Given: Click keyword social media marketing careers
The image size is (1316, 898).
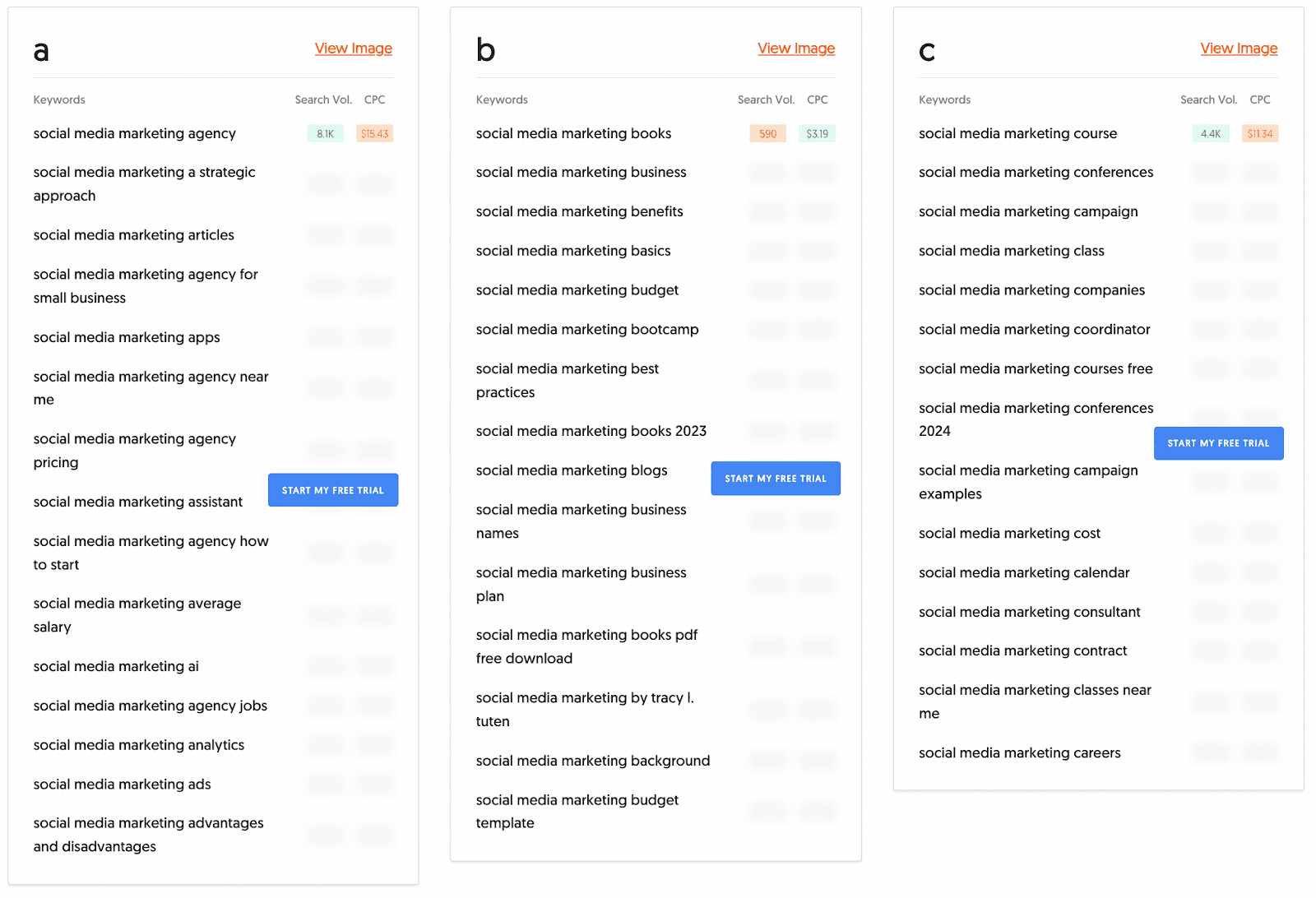Looking at the screenshot, I should [x=1019, y=752].
